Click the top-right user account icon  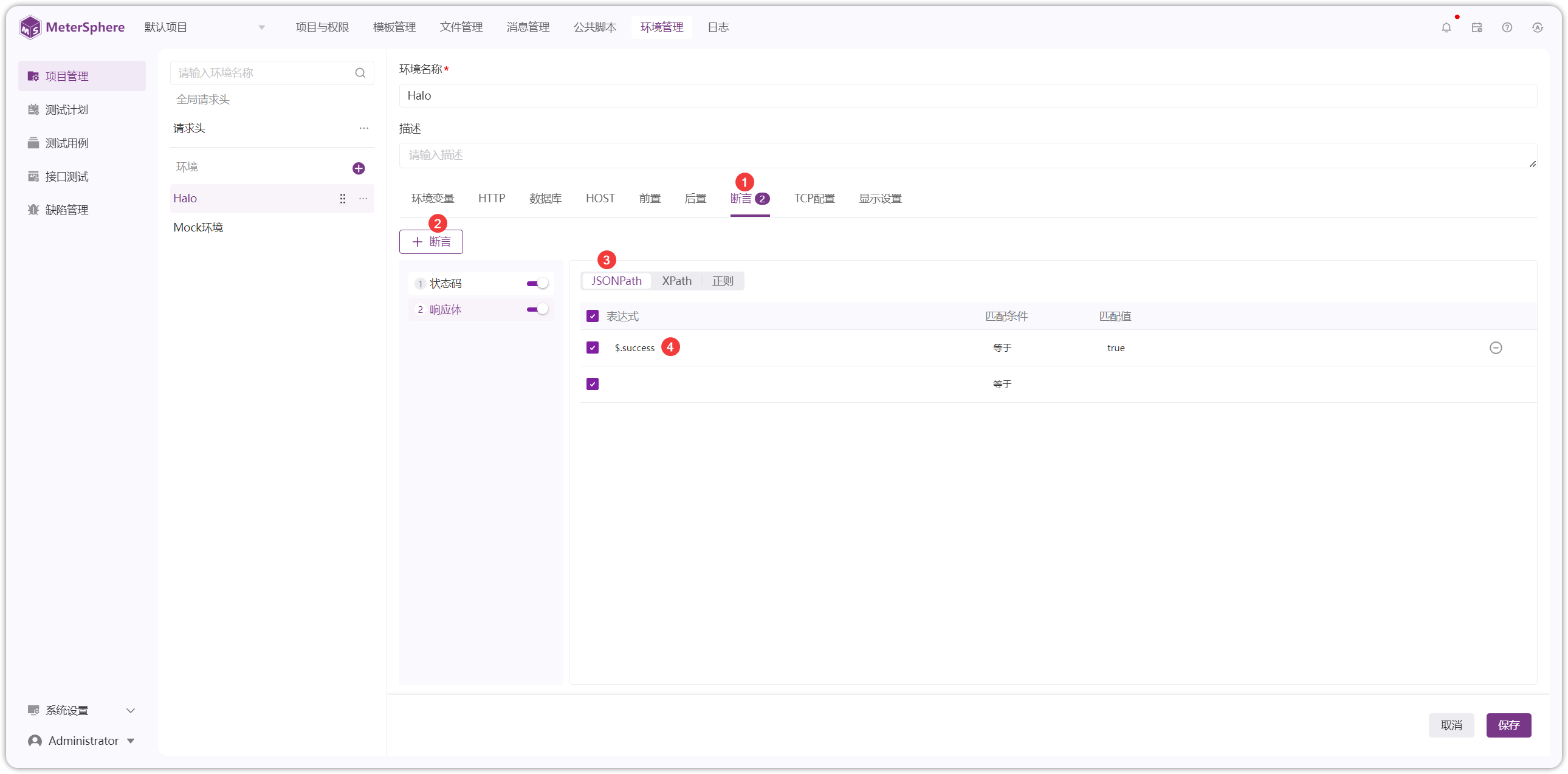1538,27
